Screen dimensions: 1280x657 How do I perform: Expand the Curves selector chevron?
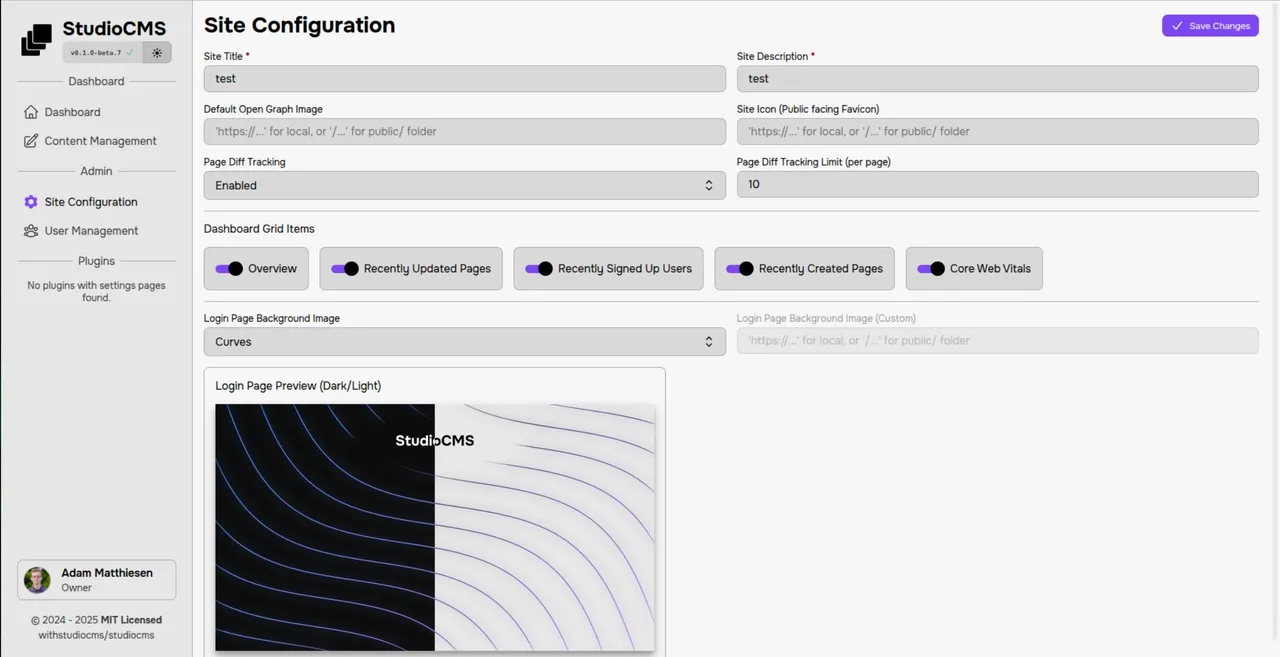pos(708,341)
